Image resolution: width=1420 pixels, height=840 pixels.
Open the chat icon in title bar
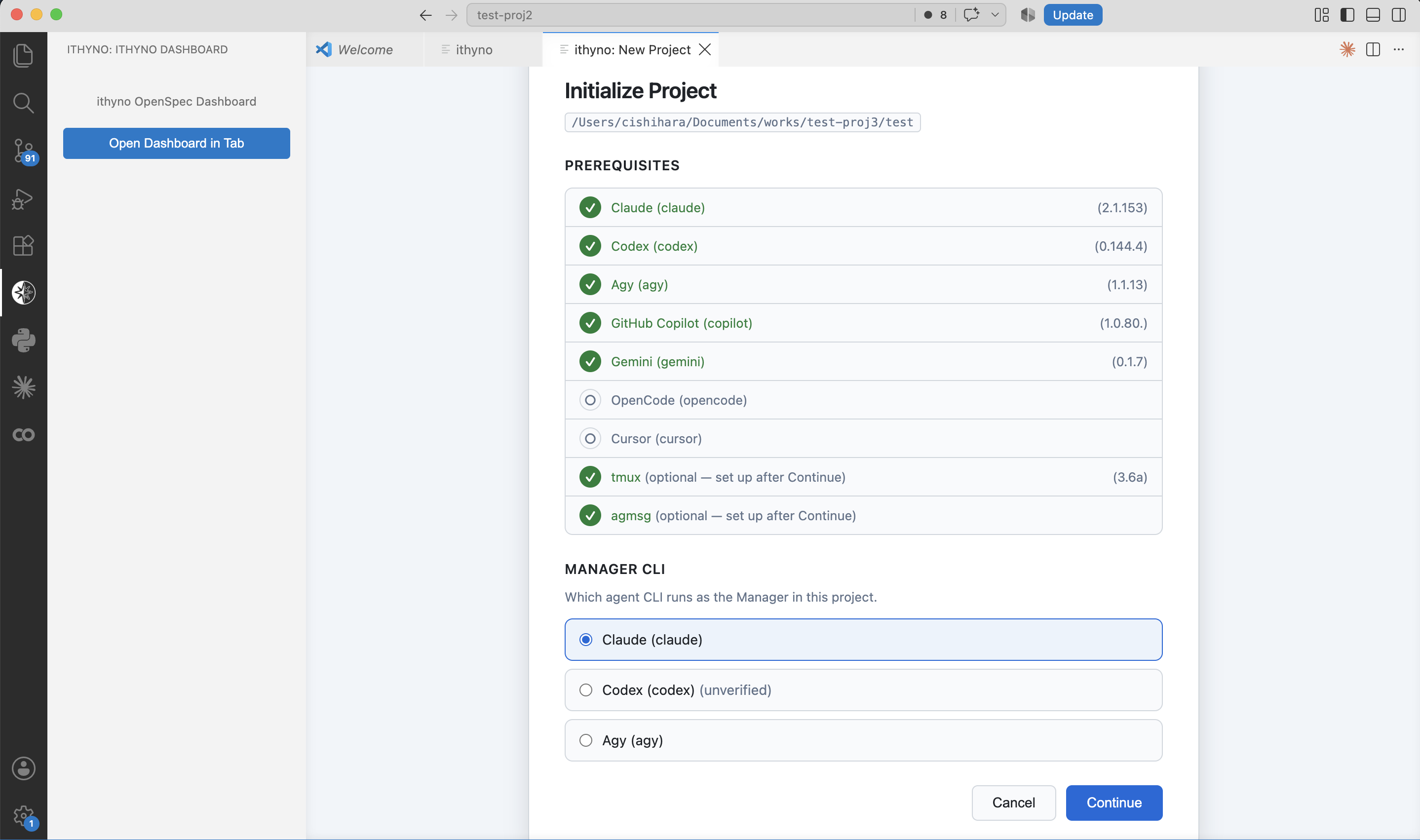pos(971,15)
